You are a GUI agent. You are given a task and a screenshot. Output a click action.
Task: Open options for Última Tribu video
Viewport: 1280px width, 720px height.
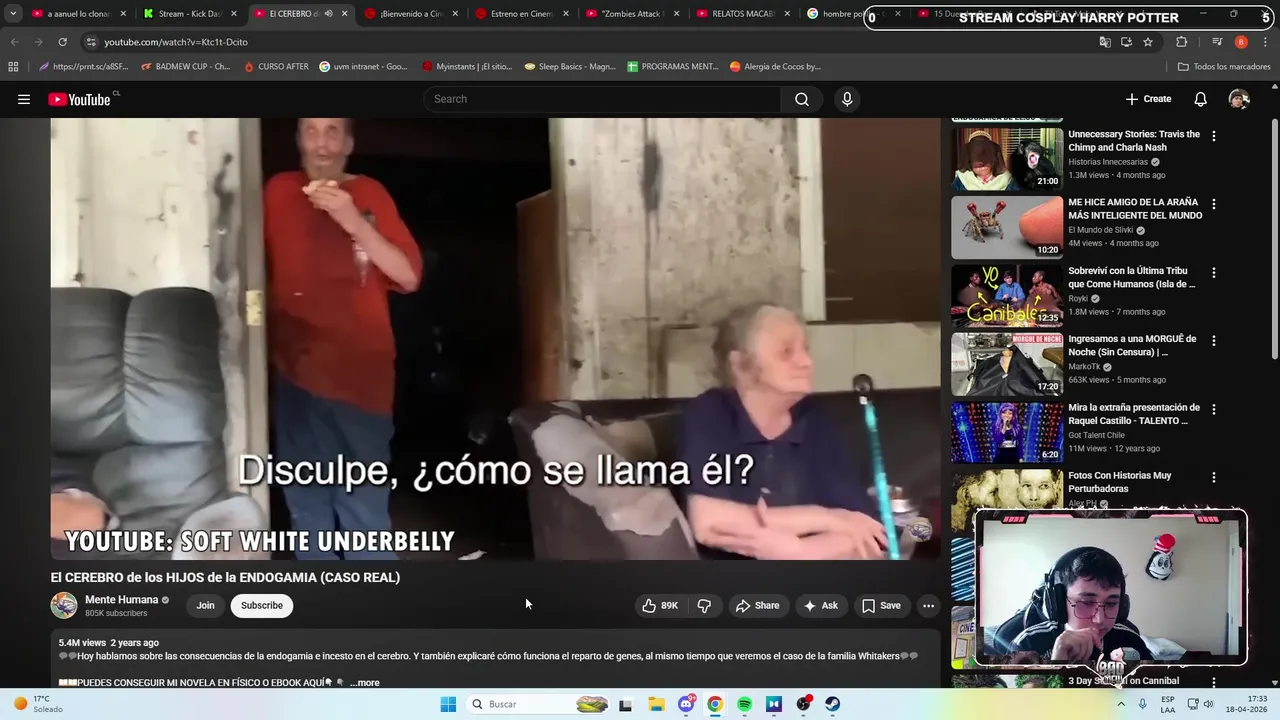coord(1214,272)
